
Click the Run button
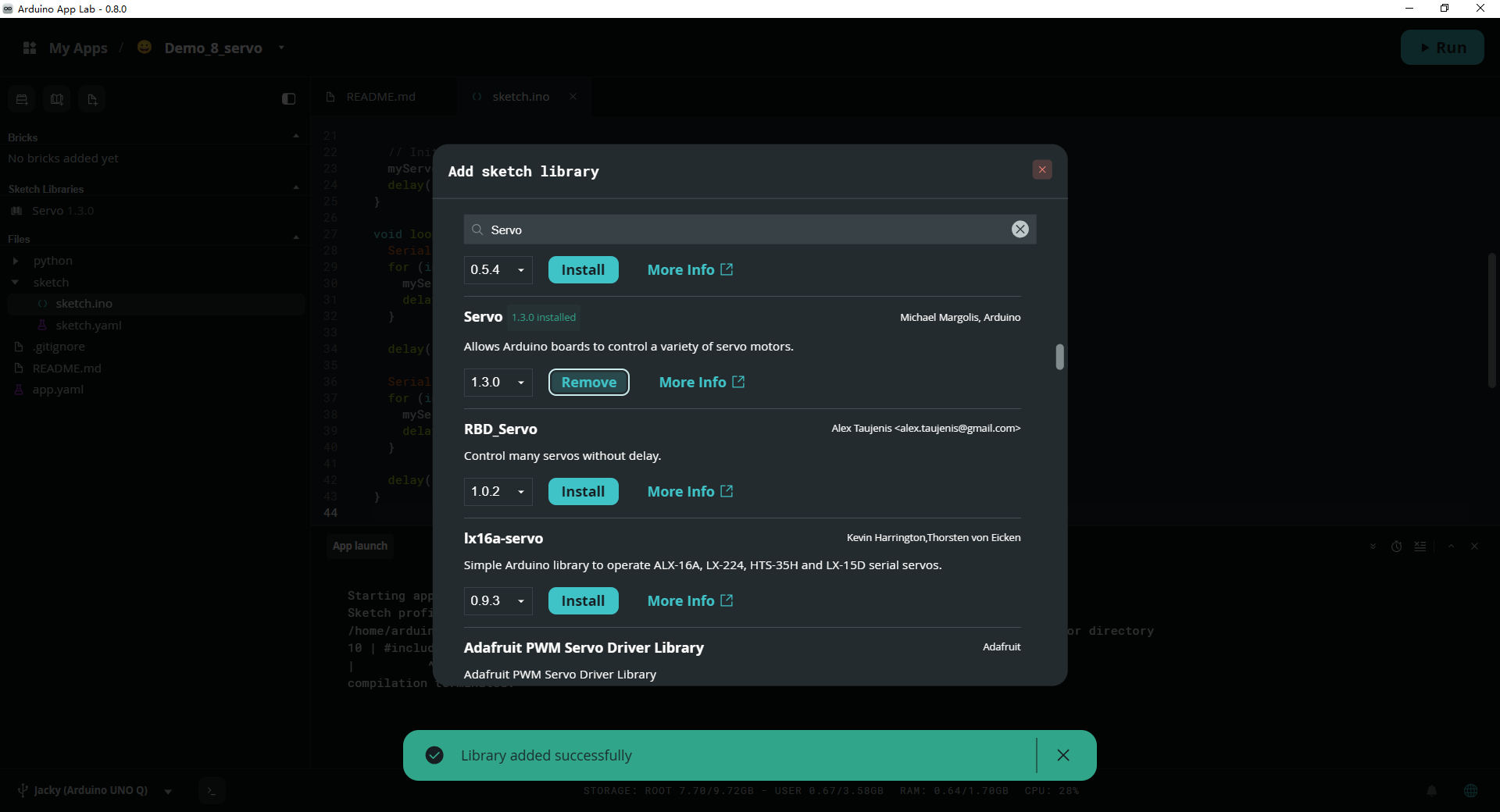pyautogui.click(x=1441, y=48)
